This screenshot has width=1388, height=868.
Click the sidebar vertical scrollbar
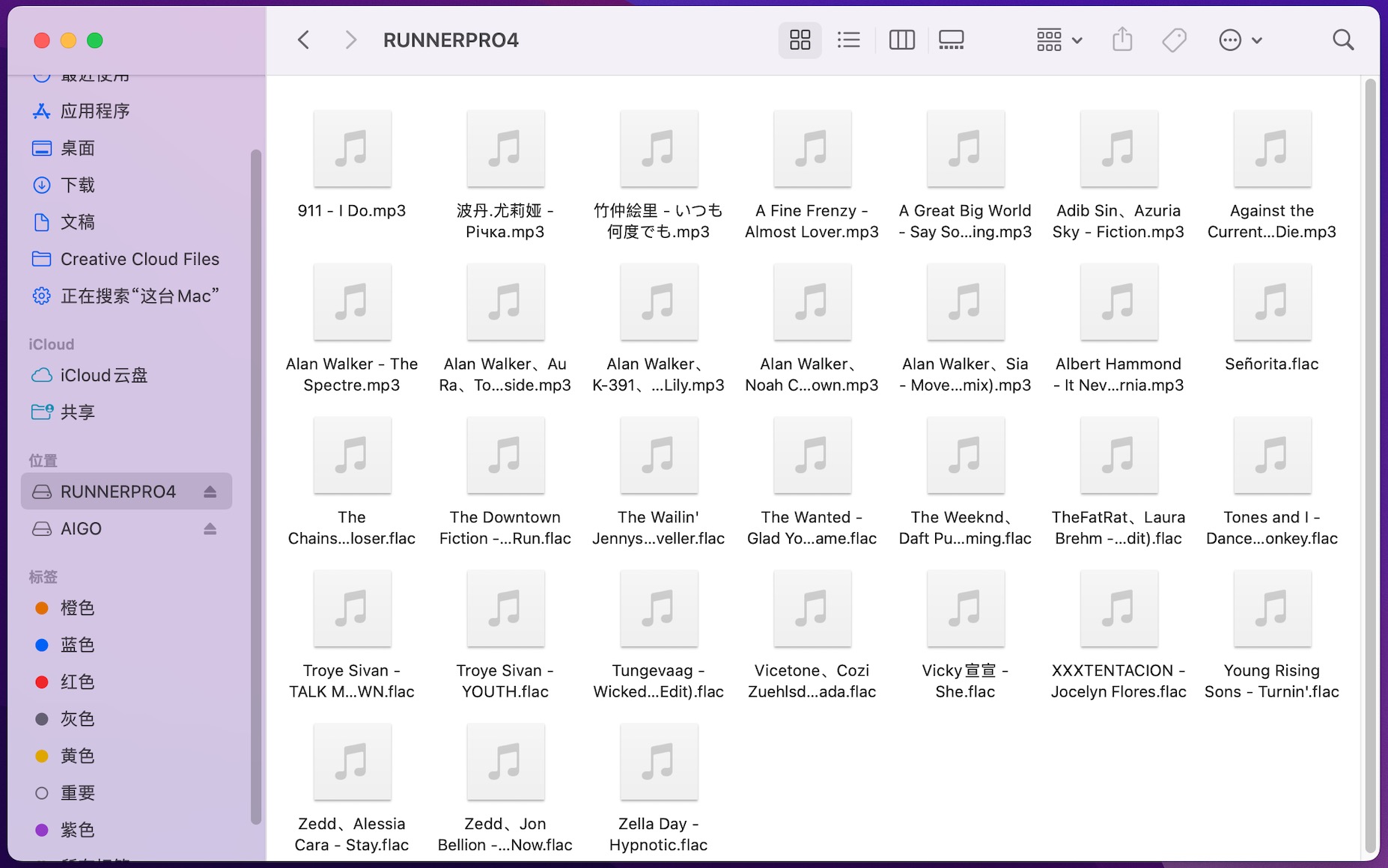255,486
